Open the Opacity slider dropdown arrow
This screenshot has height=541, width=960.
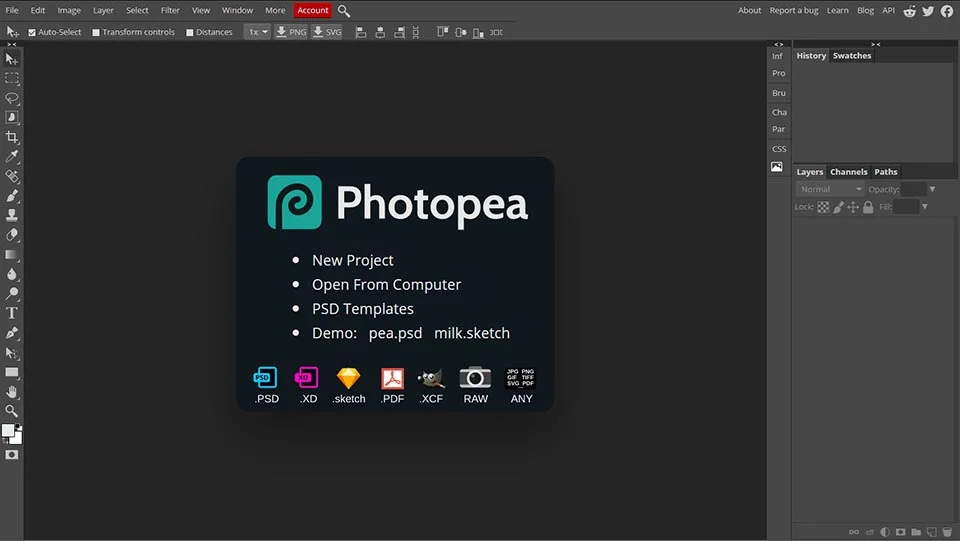coord(932,189)
